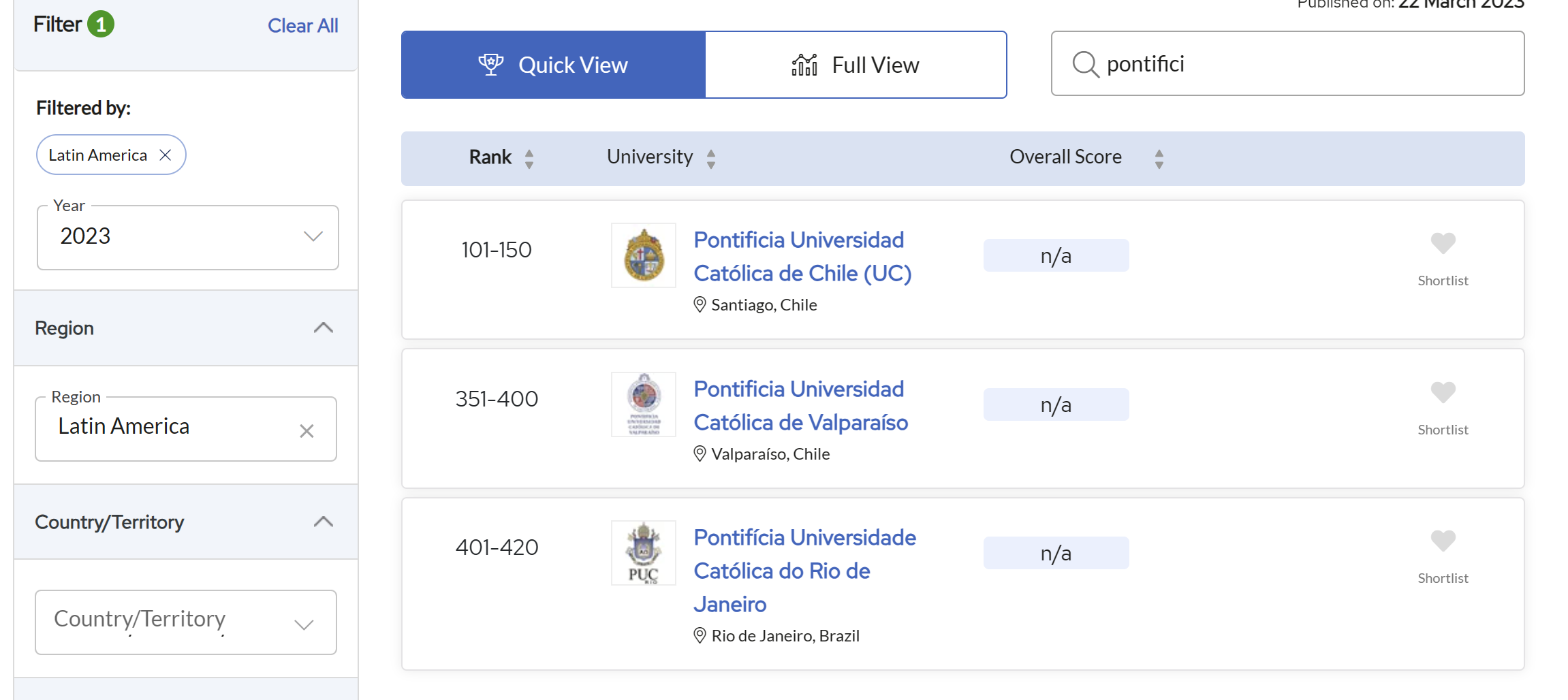Shortlist Pontificia Universidad Católica de Chile heart
This screenshot has width=1568, height=700.
(1443, 244)
